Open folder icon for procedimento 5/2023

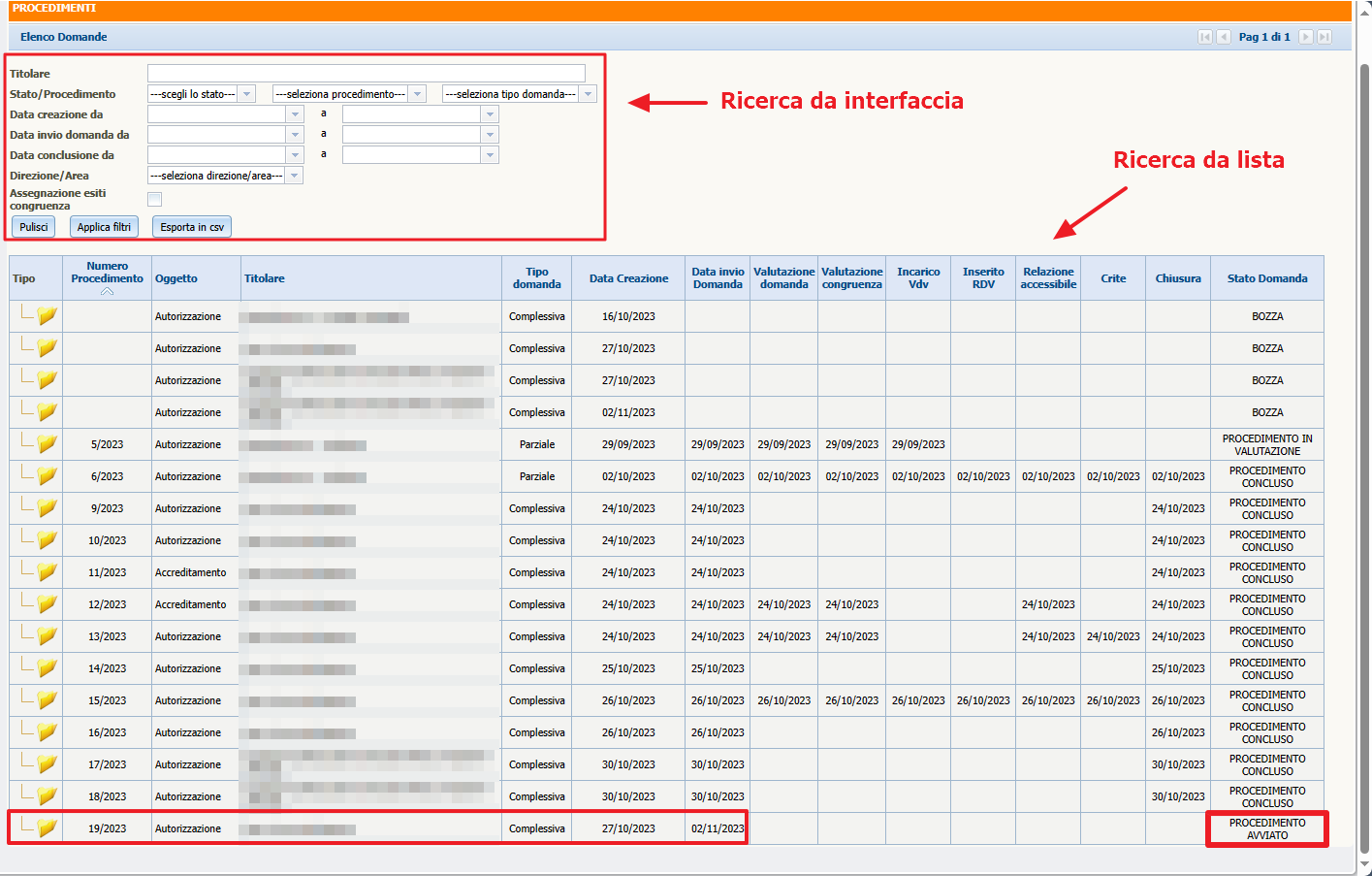pos(47,444)
